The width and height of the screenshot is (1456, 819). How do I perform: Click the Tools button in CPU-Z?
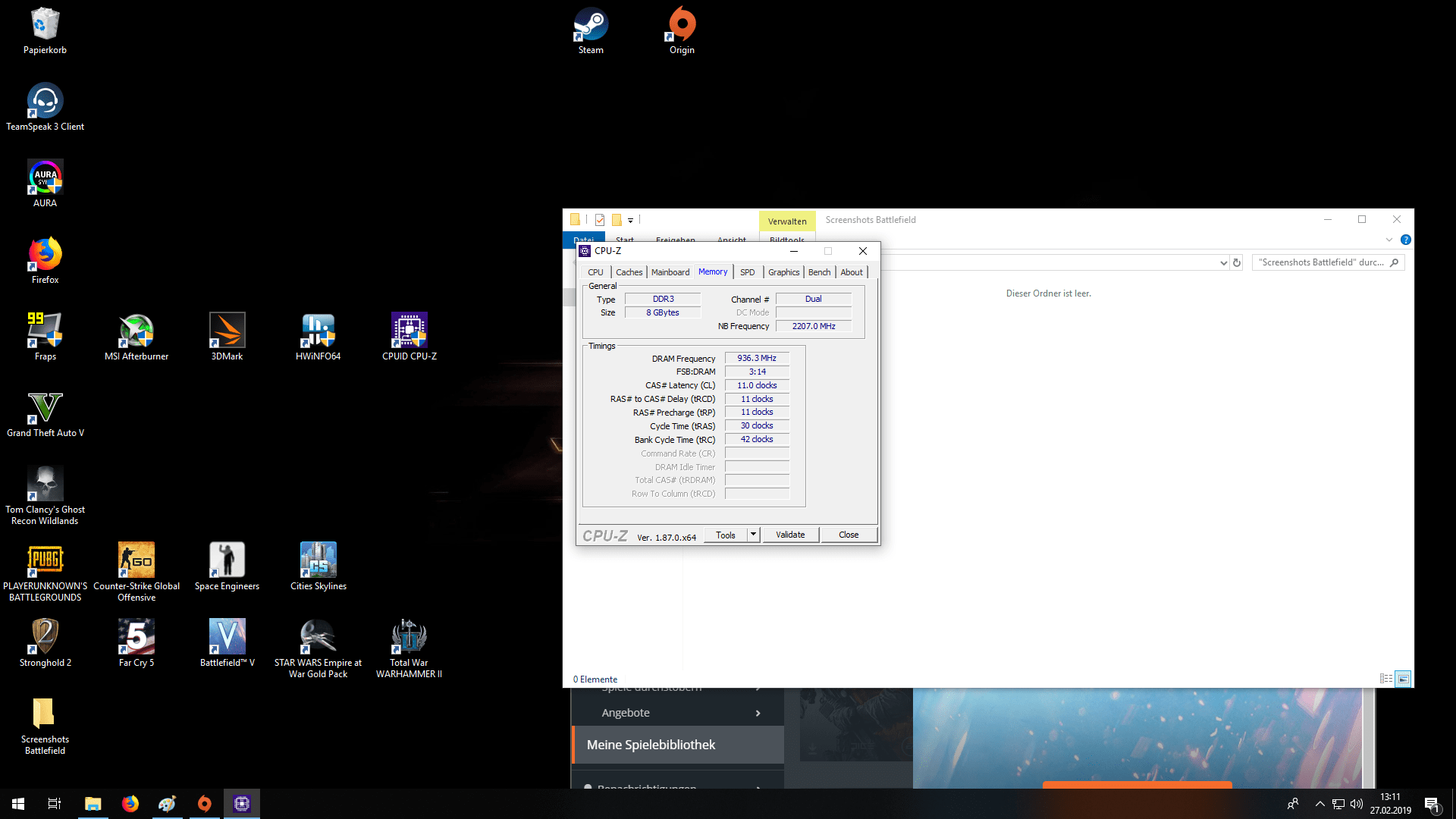[726, 535]
